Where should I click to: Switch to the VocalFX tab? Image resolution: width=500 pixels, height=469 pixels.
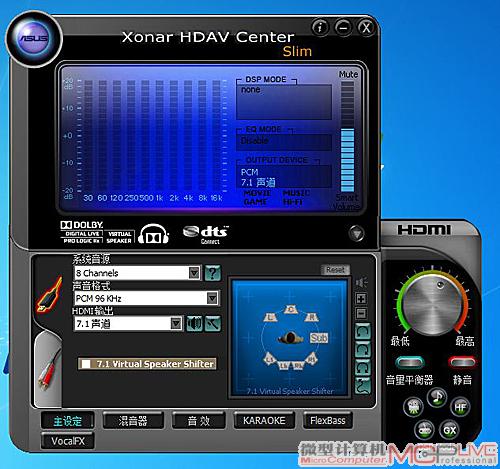tap(68, 441)
